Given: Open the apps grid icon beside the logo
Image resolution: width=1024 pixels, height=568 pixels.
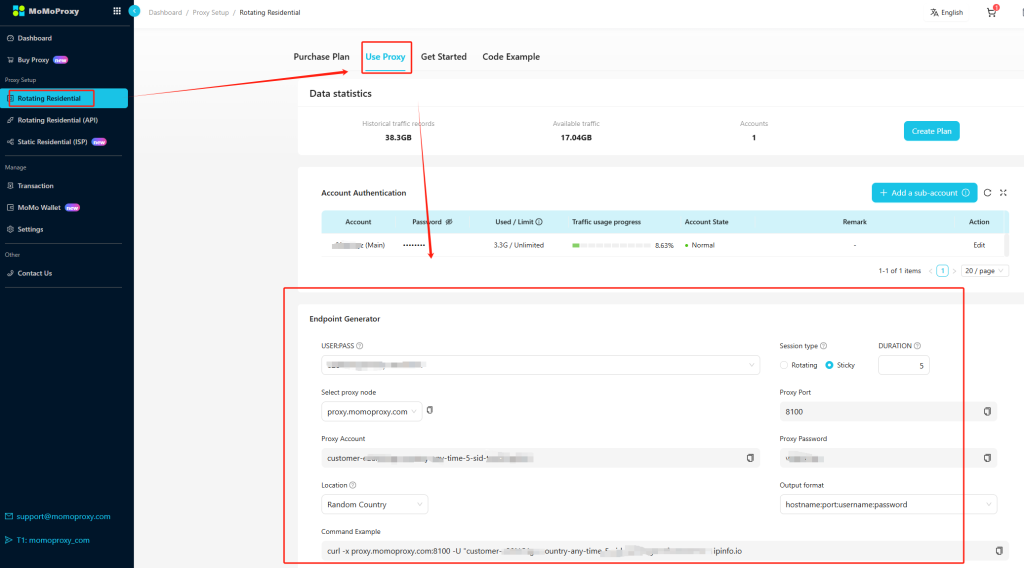Looking at the screenshot, I should click(x=116, y=11).
